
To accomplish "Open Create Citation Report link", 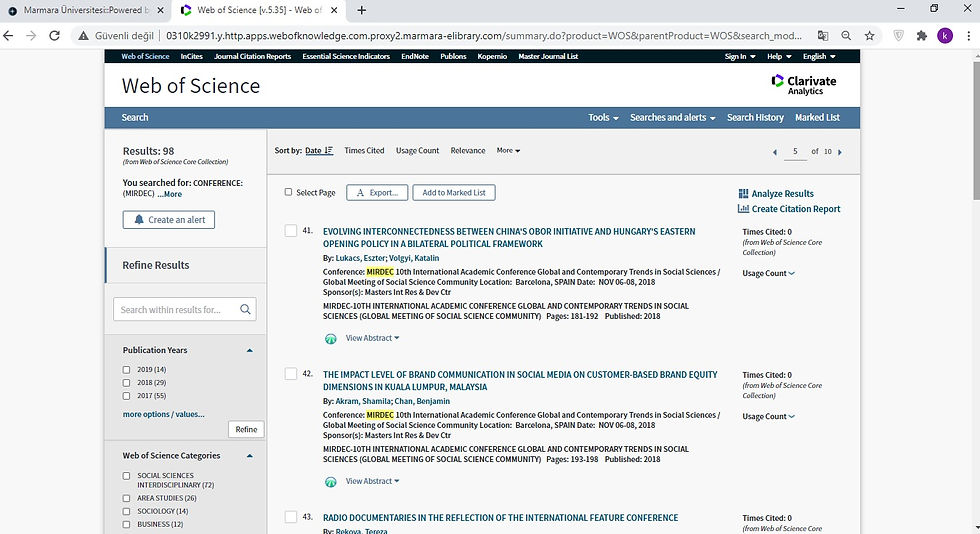I will coord(789,209).
